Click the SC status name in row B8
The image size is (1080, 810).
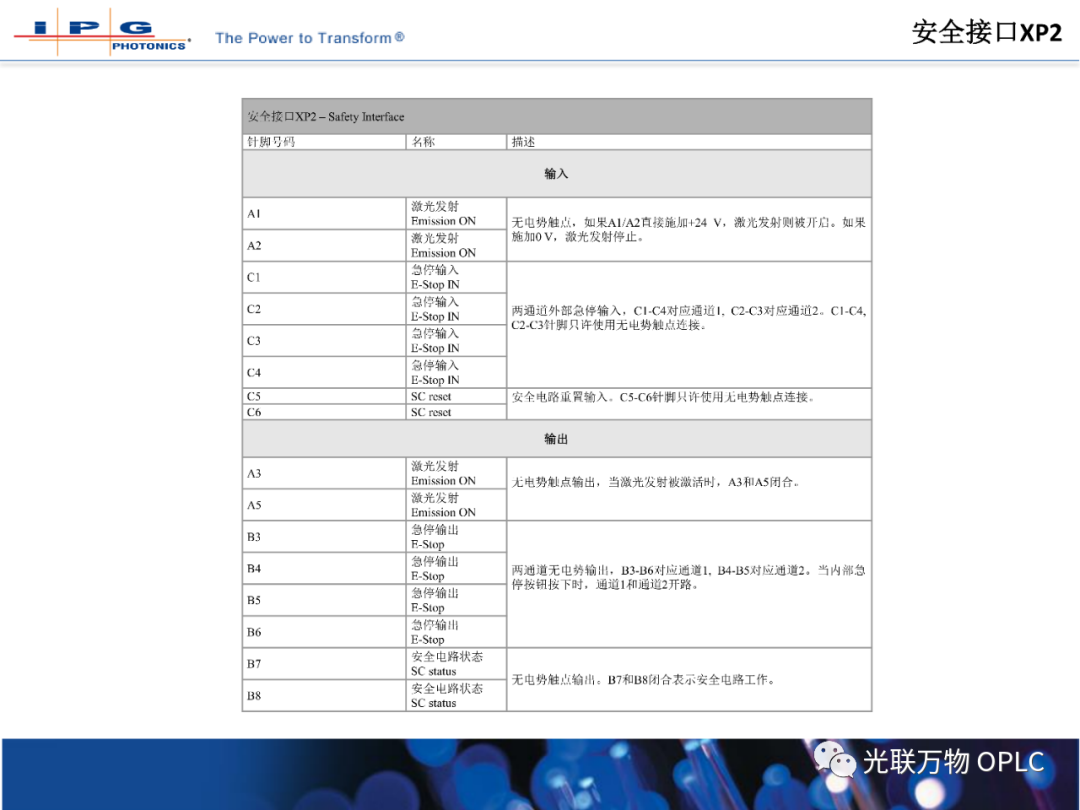pos(433,703)
